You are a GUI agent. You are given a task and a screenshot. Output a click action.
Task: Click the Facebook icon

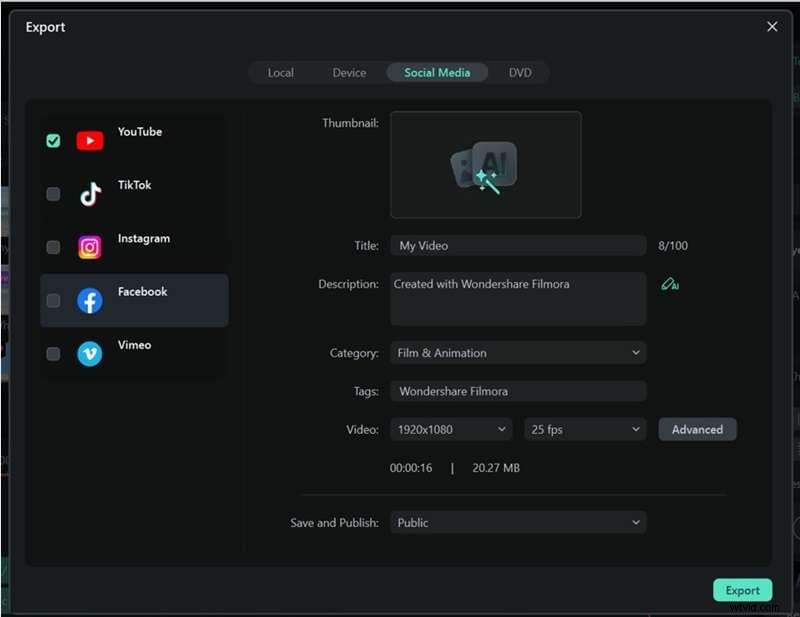pos(90,300)
